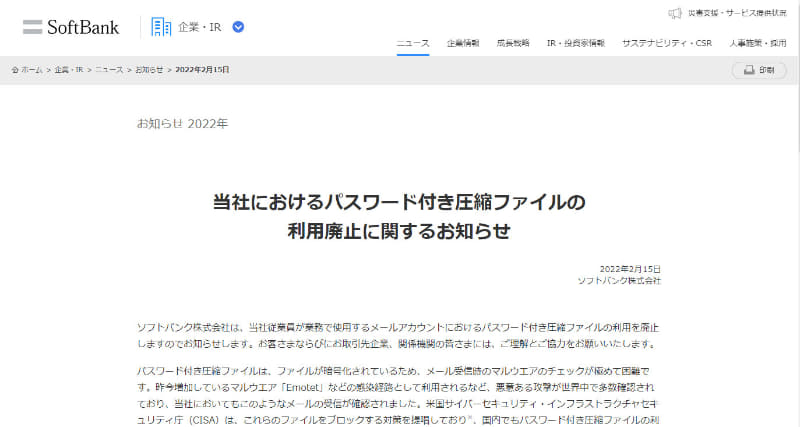Go to 企業・IR in the breadcrumb

[69, 70]
